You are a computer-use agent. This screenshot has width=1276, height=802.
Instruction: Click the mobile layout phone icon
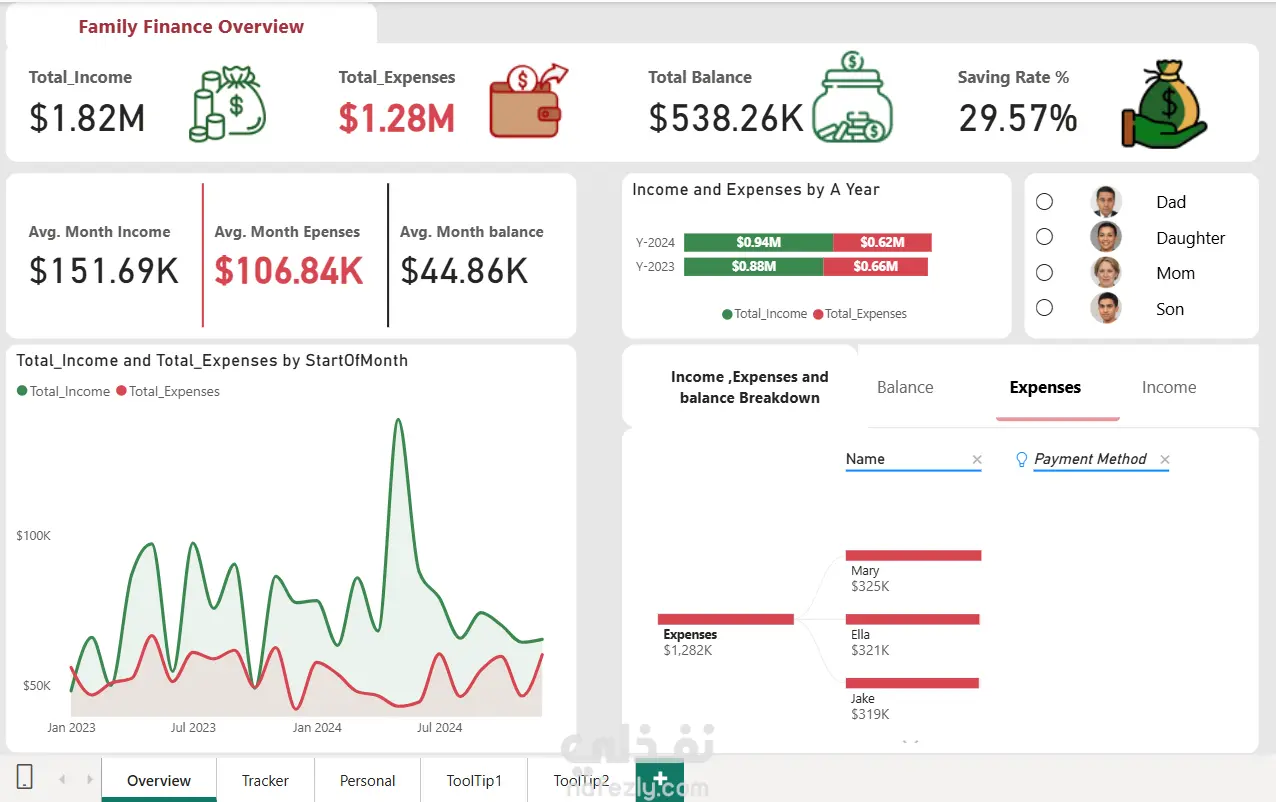[25, 777]
